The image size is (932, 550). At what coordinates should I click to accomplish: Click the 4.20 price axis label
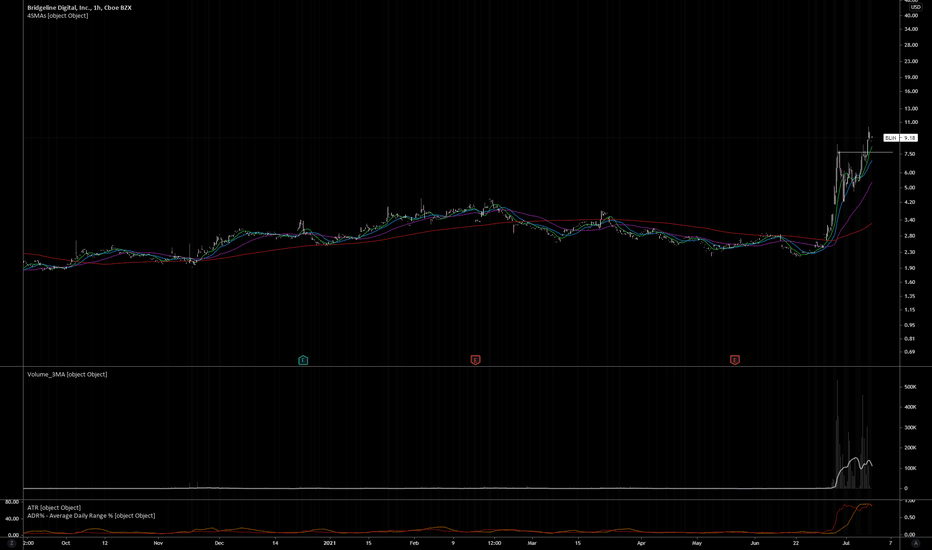[x=909, y=202]
